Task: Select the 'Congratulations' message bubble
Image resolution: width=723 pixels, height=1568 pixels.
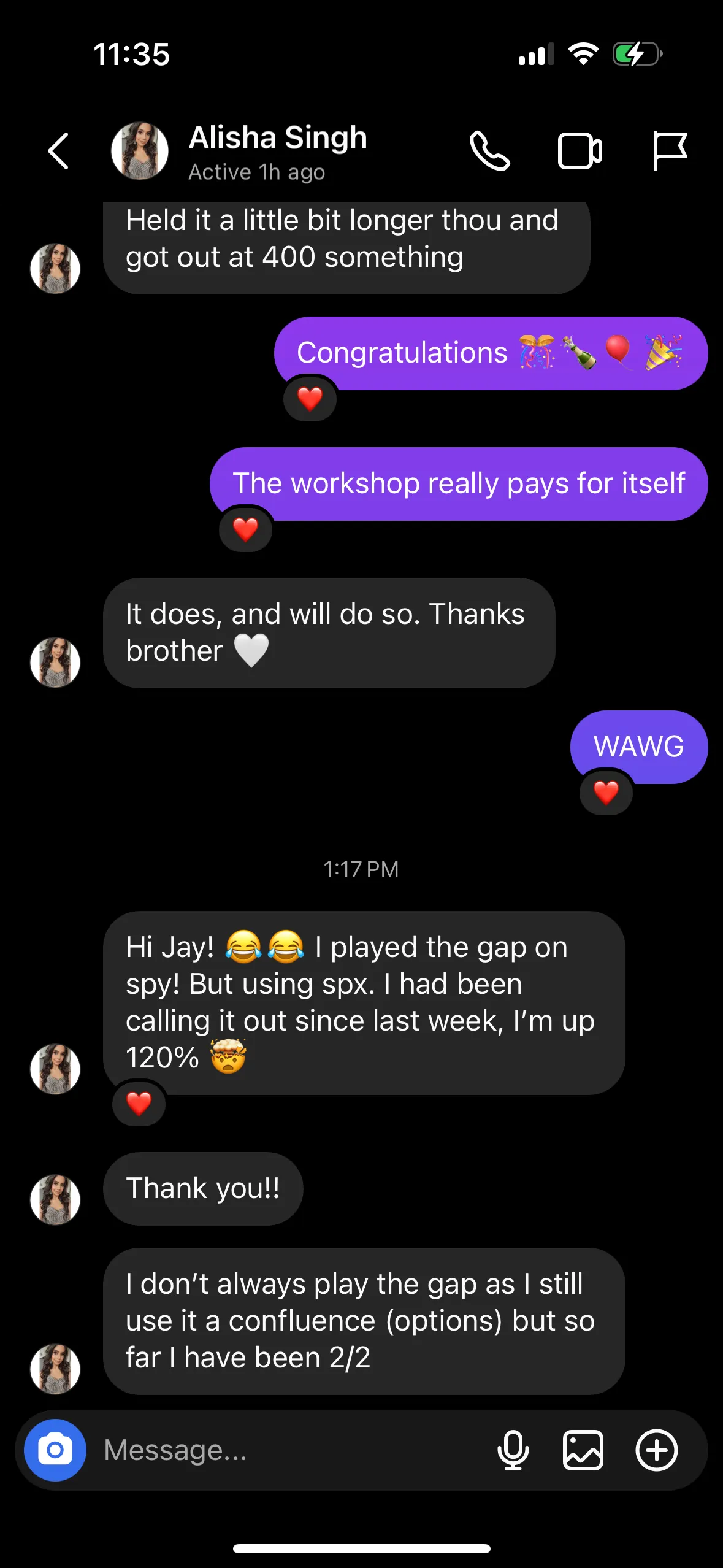Action: 491,353
